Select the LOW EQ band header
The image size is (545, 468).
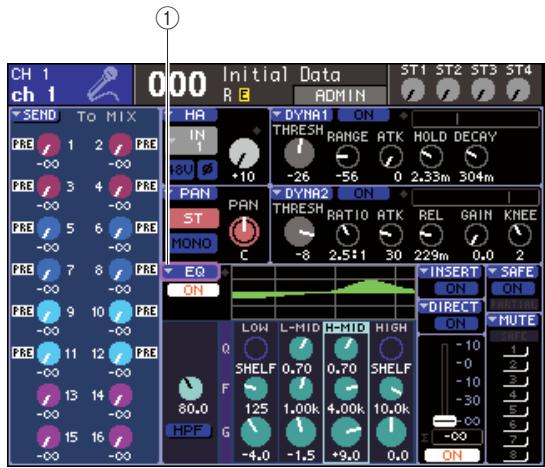coord(255,328)
